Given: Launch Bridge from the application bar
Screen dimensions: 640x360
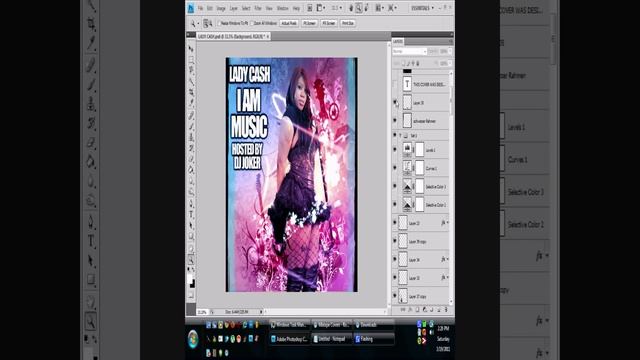Looking at the screenshot, I should (310, 8).
